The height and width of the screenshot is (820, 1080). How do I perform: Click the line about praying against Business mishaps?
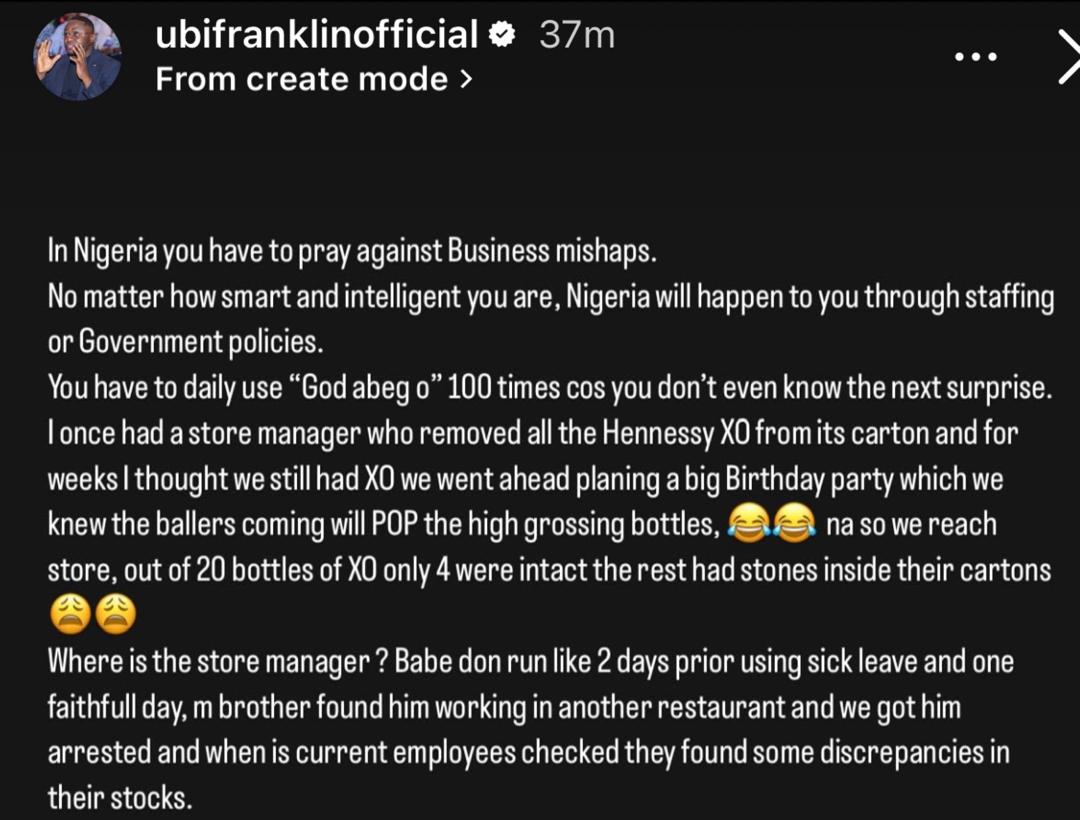352,252
